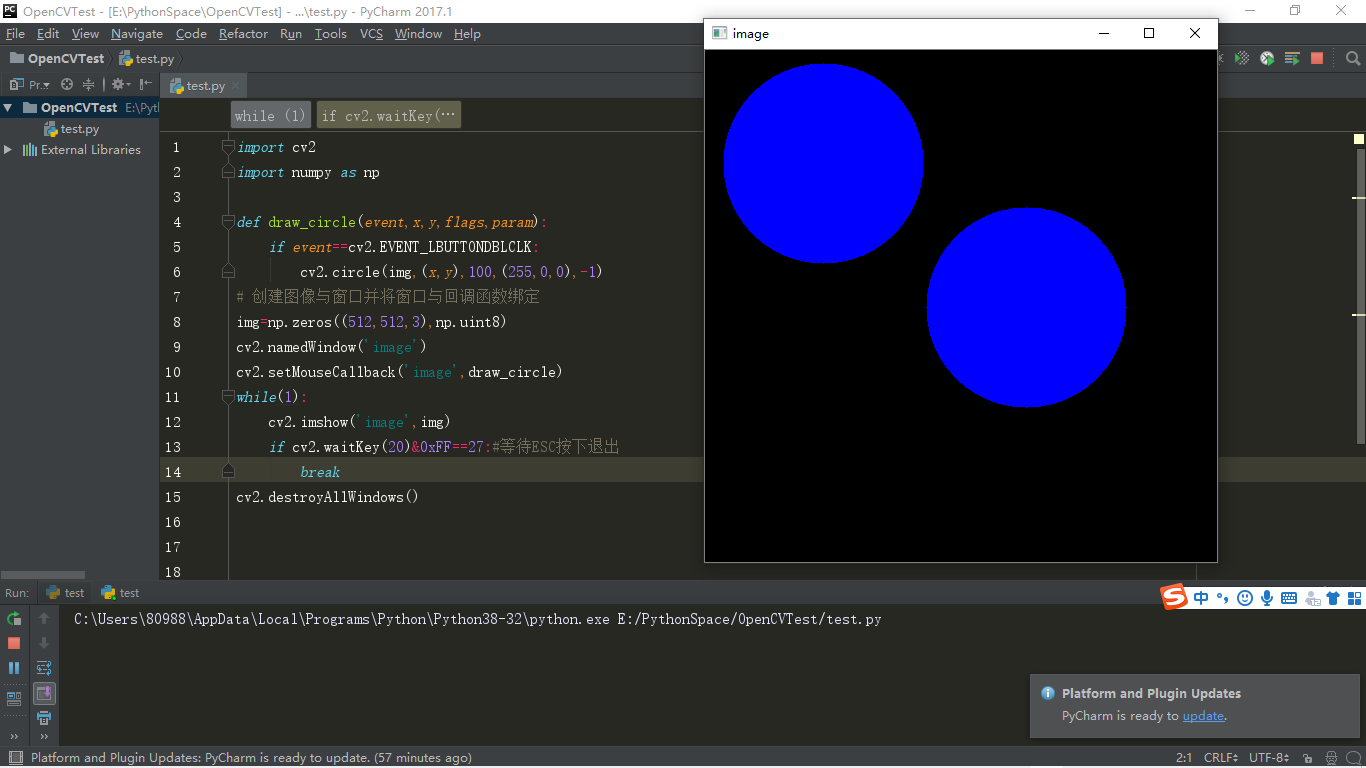This screenshot has width=1366, height=768.
Task: Click OpenCVTest in the navigation bar
Action: point(57,59)
